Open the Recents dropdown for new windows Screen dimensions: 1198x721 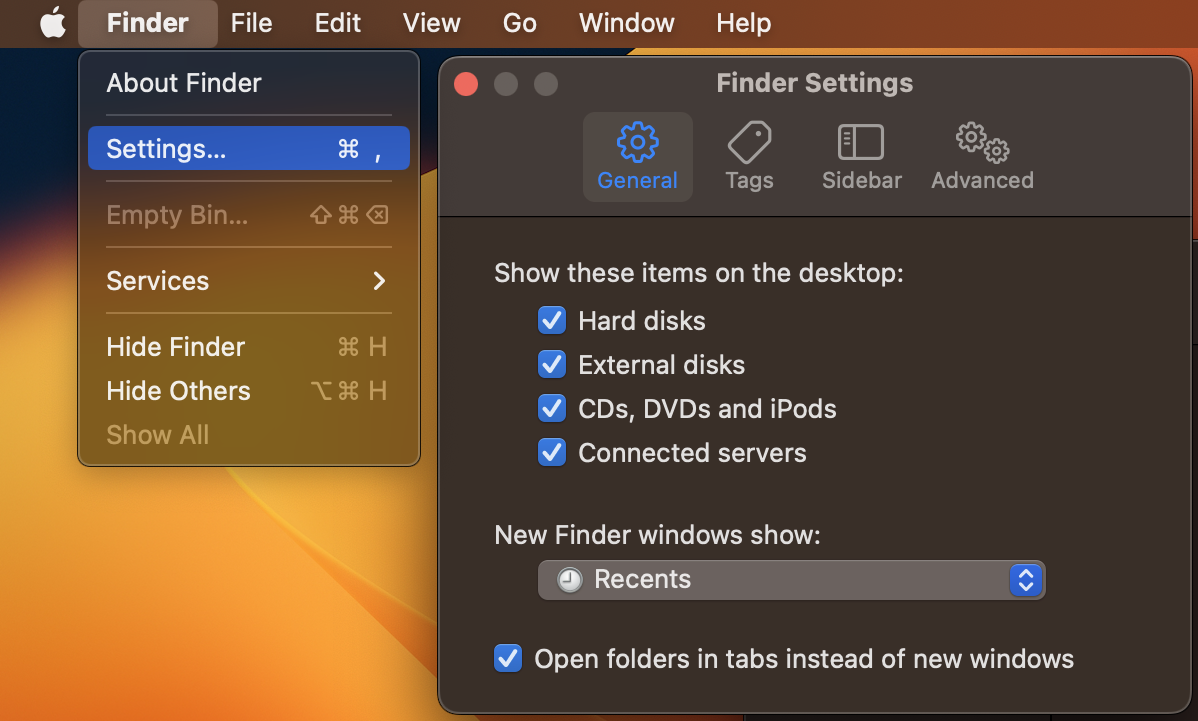792,580
